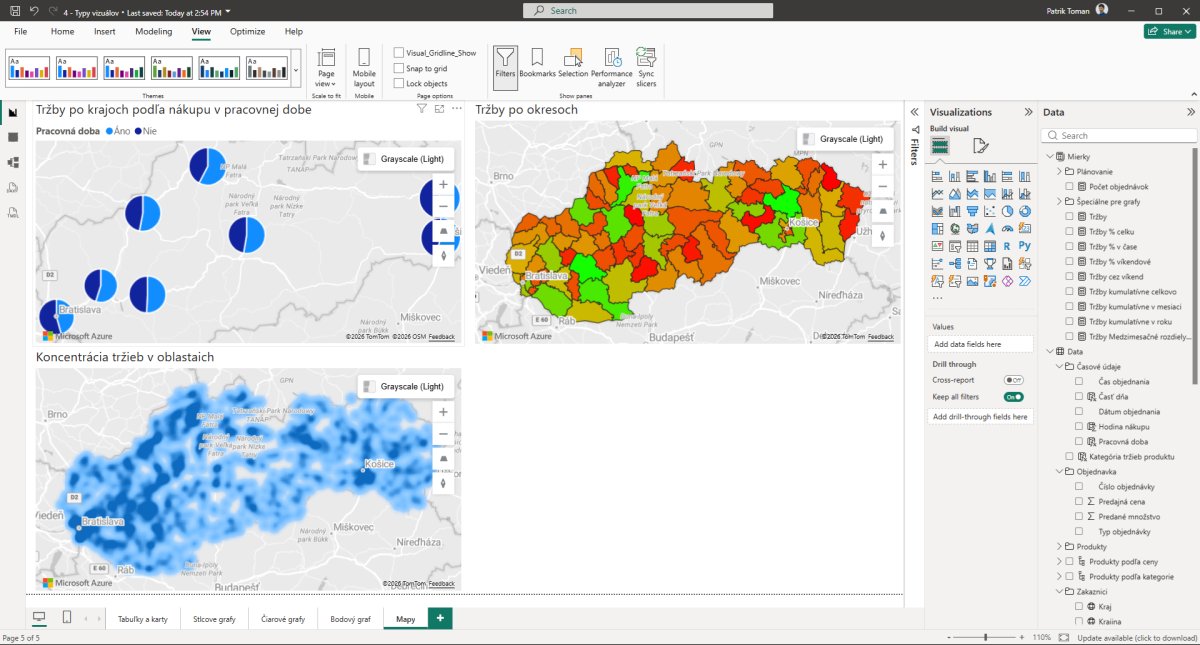Viewport: 1200px width, 645px height.
Task: Launch the Performance analyzer
Action: tap(611, 63)
